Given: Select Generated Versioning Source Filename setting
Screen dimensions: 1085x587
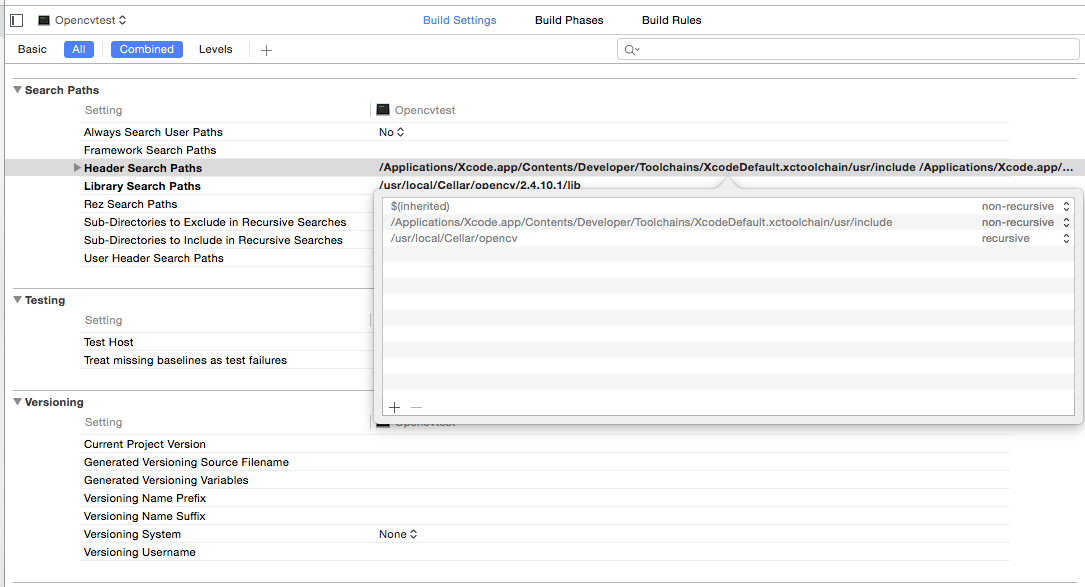Looking at the screenshot, I should pyautogui.click(x=186, y=462).
